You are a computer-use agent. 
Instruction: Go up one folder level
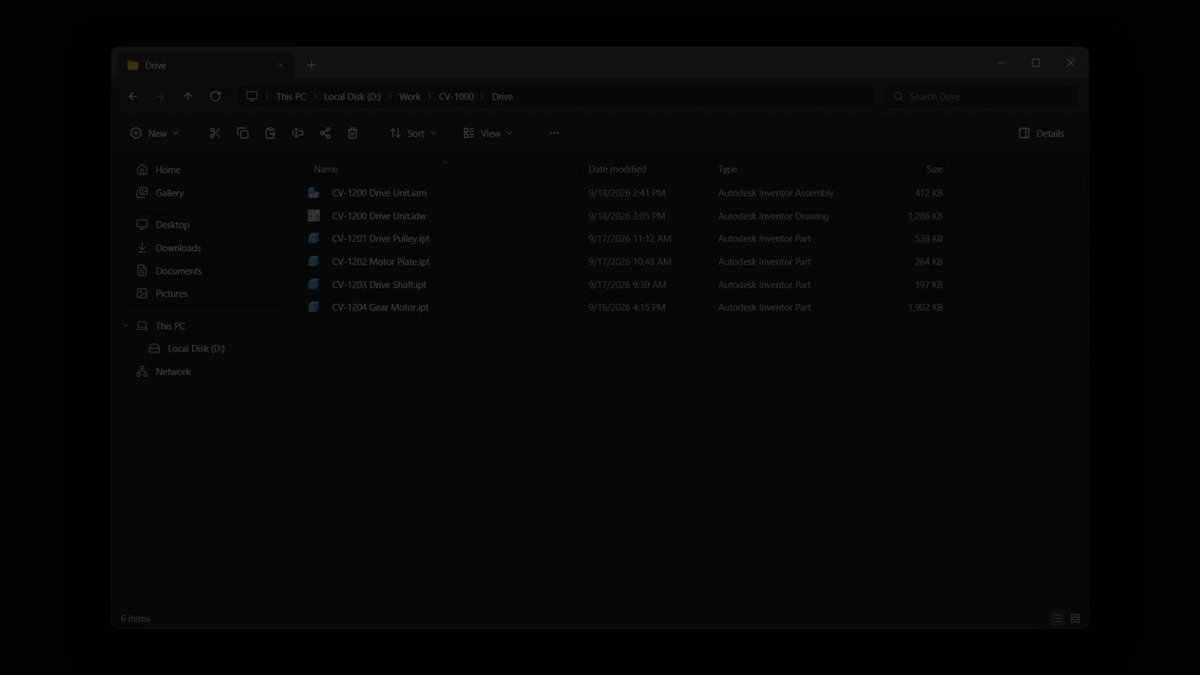188,97
